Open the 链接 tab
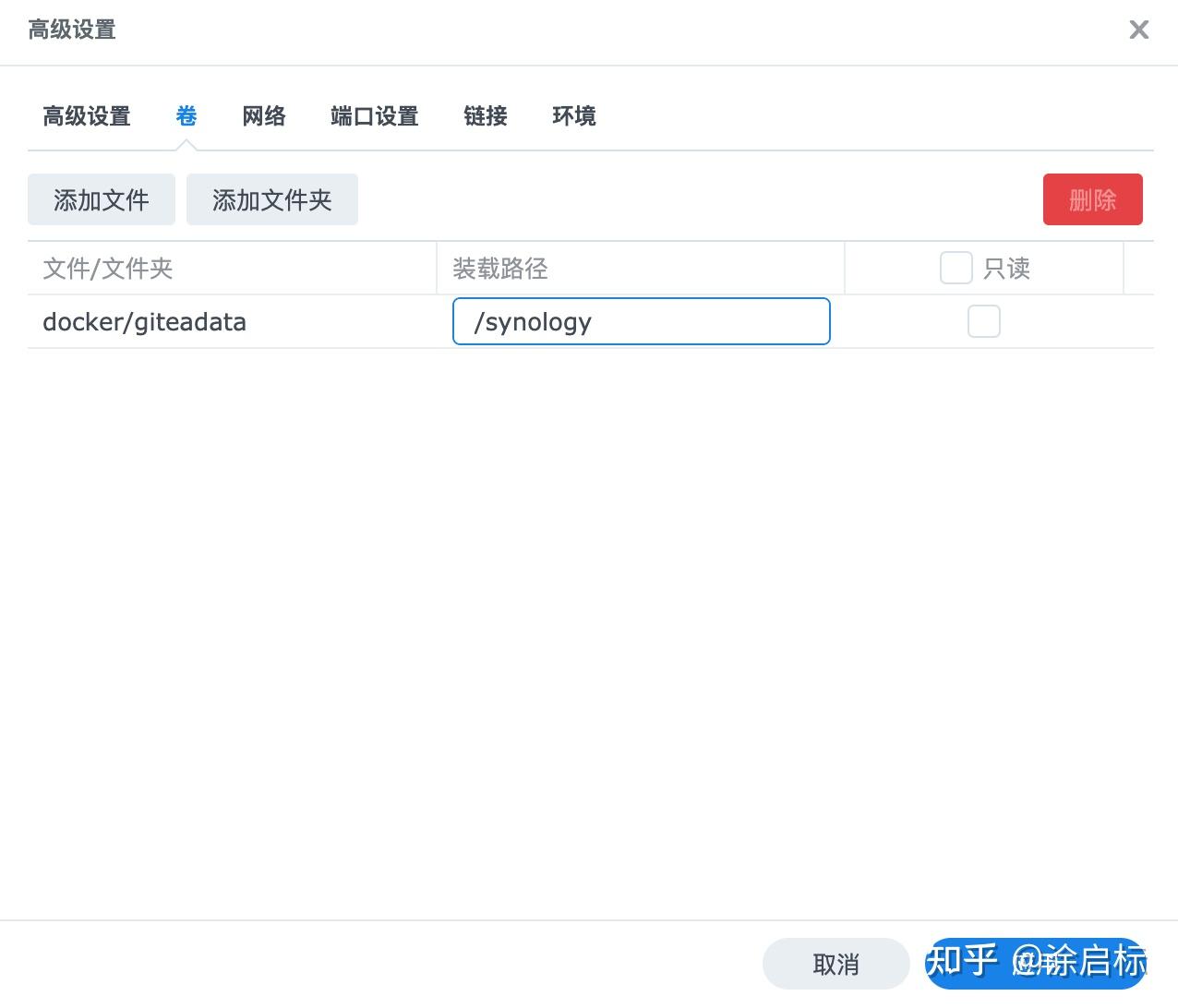Screen dimensions: 1178x1008 [484, 115]
